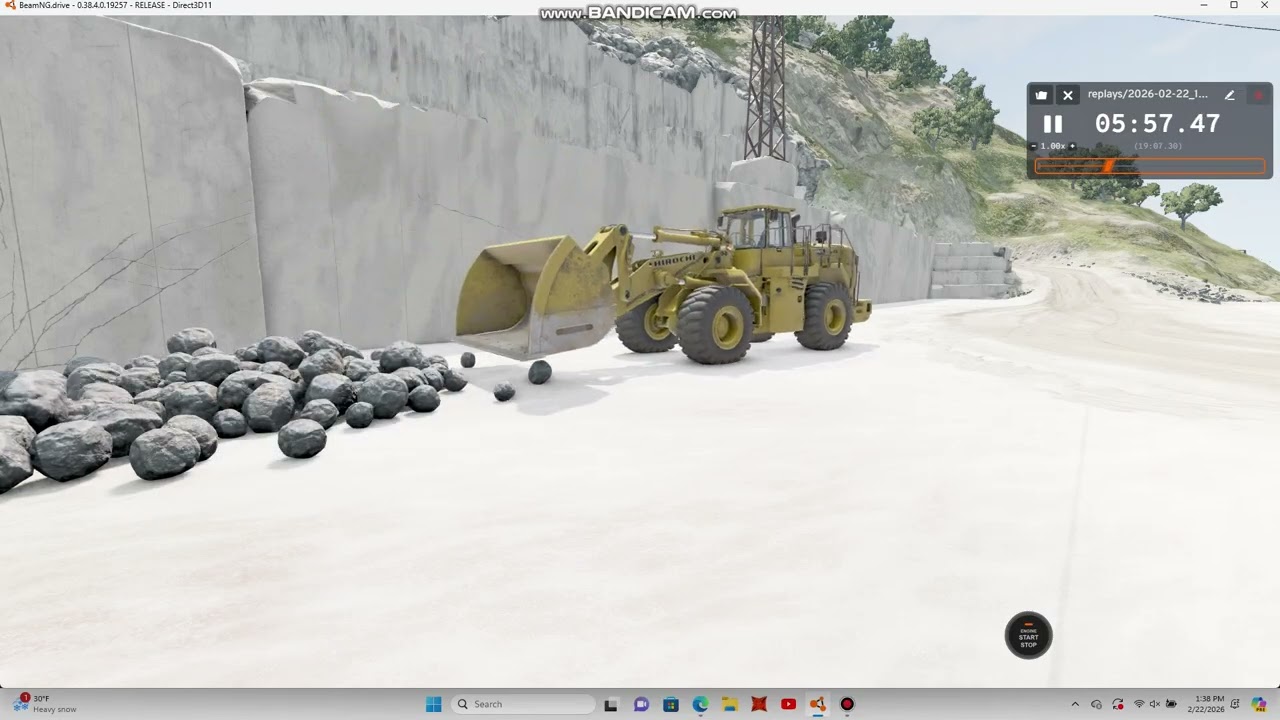
Task: Seek on the orange replay progress bar
Action: click(1150, 167)
